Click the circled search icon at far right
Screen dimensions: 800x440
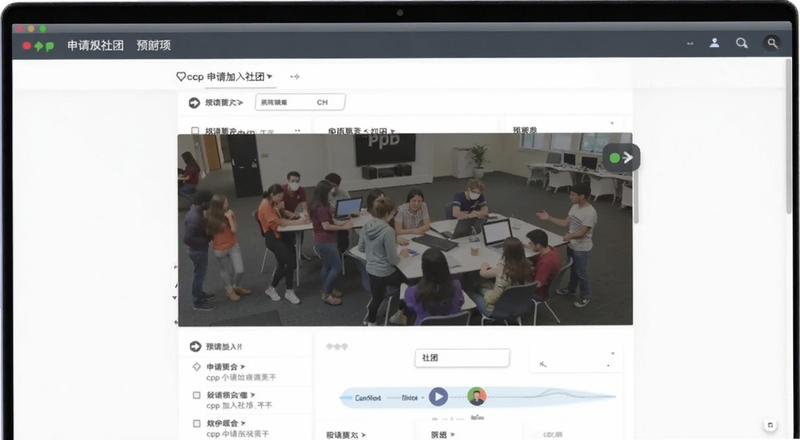772,43
